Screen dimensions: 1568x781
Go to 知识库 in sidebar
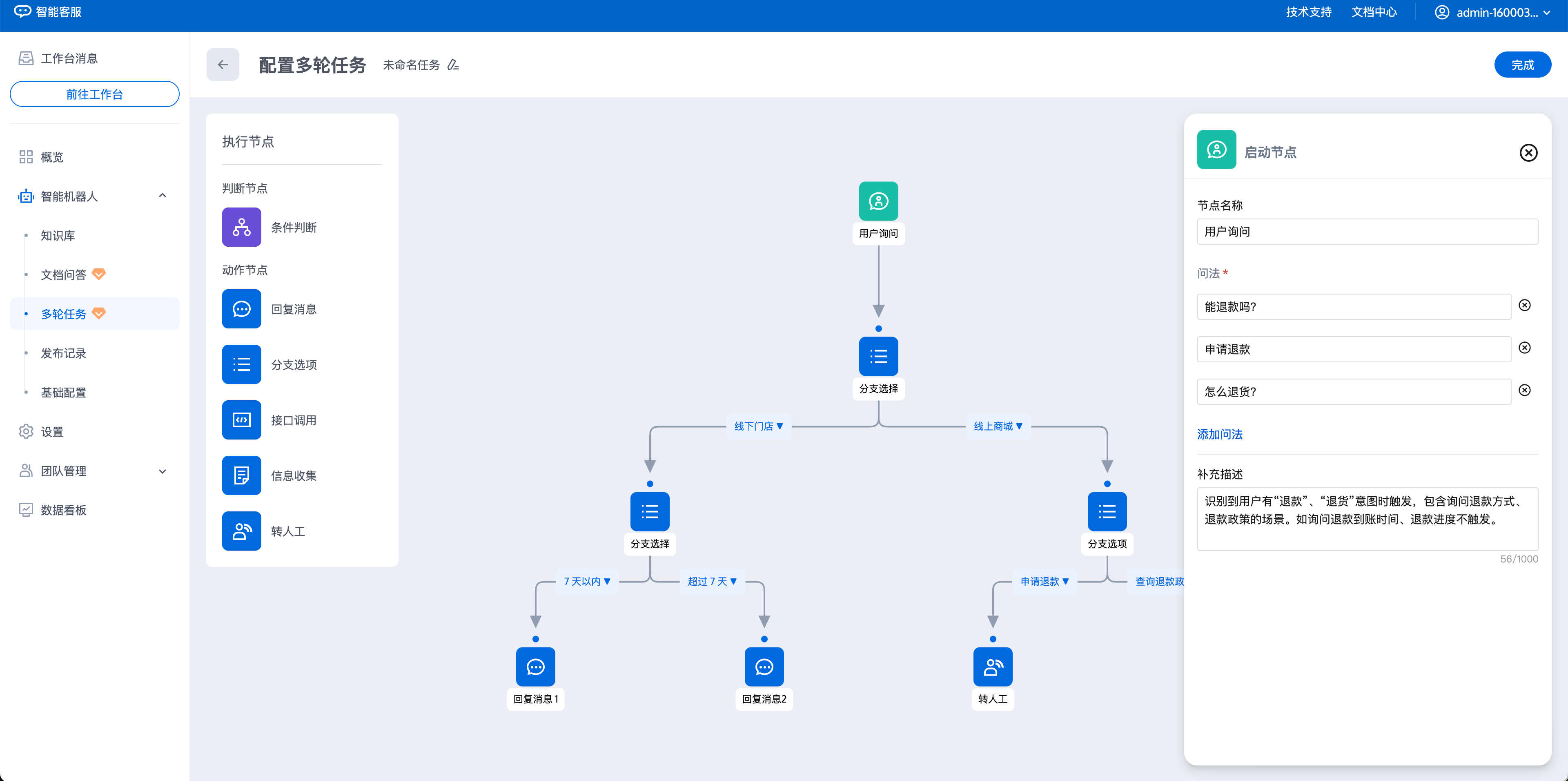58,236
